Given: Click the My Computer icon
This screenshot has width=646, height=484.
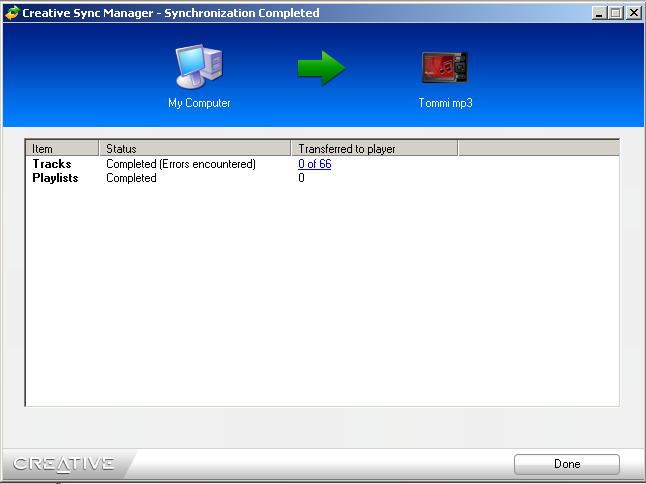Looking at the screenshot, I should pyautogui.click(x=199, y=67).
